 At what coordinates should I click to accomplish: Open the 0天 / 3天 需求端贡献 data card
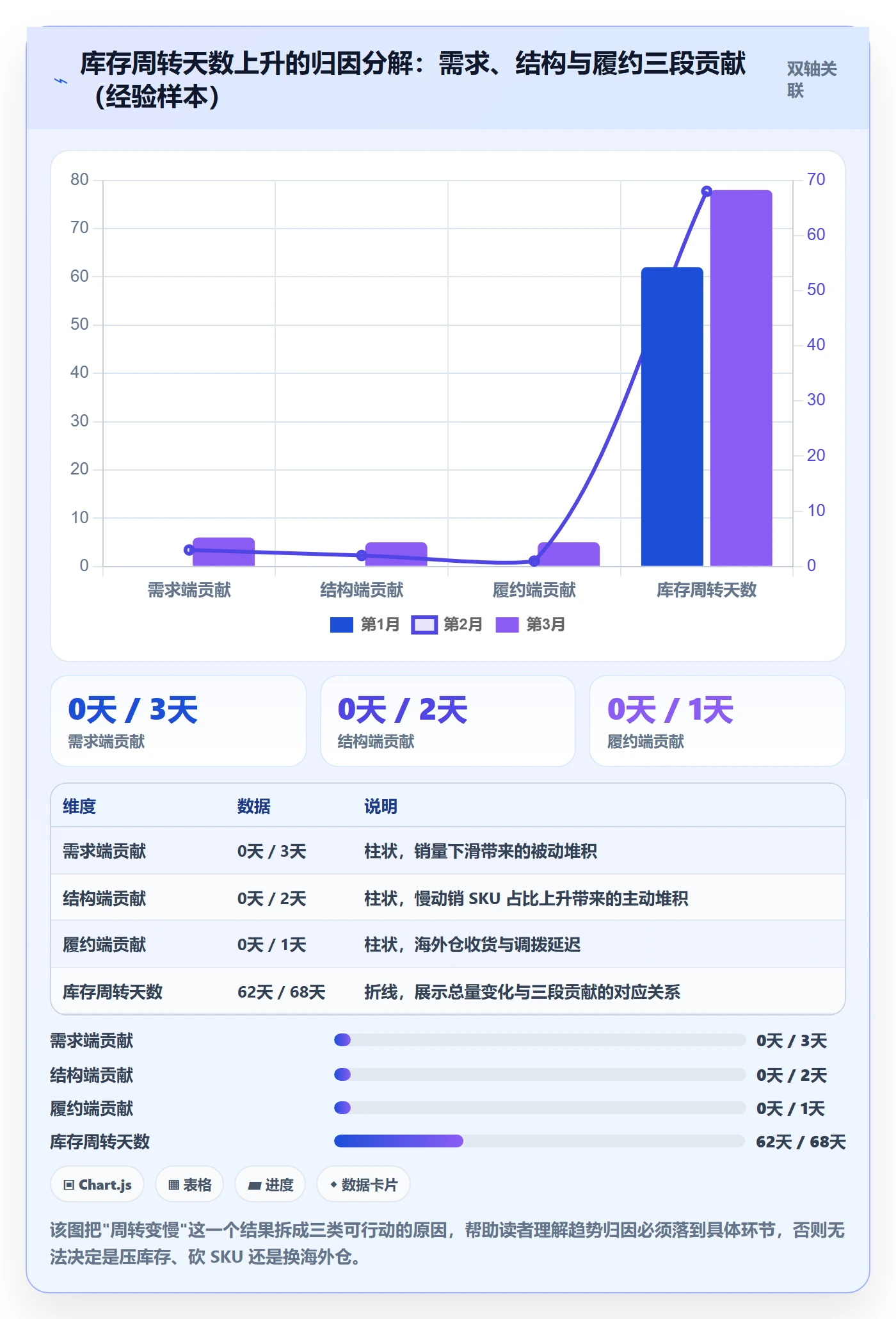pos(179,721)
